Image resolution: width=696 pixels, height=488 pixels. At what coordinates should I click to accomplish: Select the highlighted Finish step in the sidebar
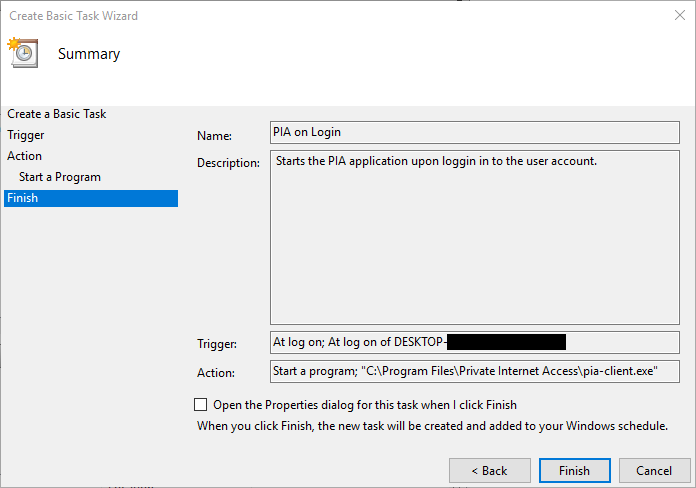click(23, 198)
